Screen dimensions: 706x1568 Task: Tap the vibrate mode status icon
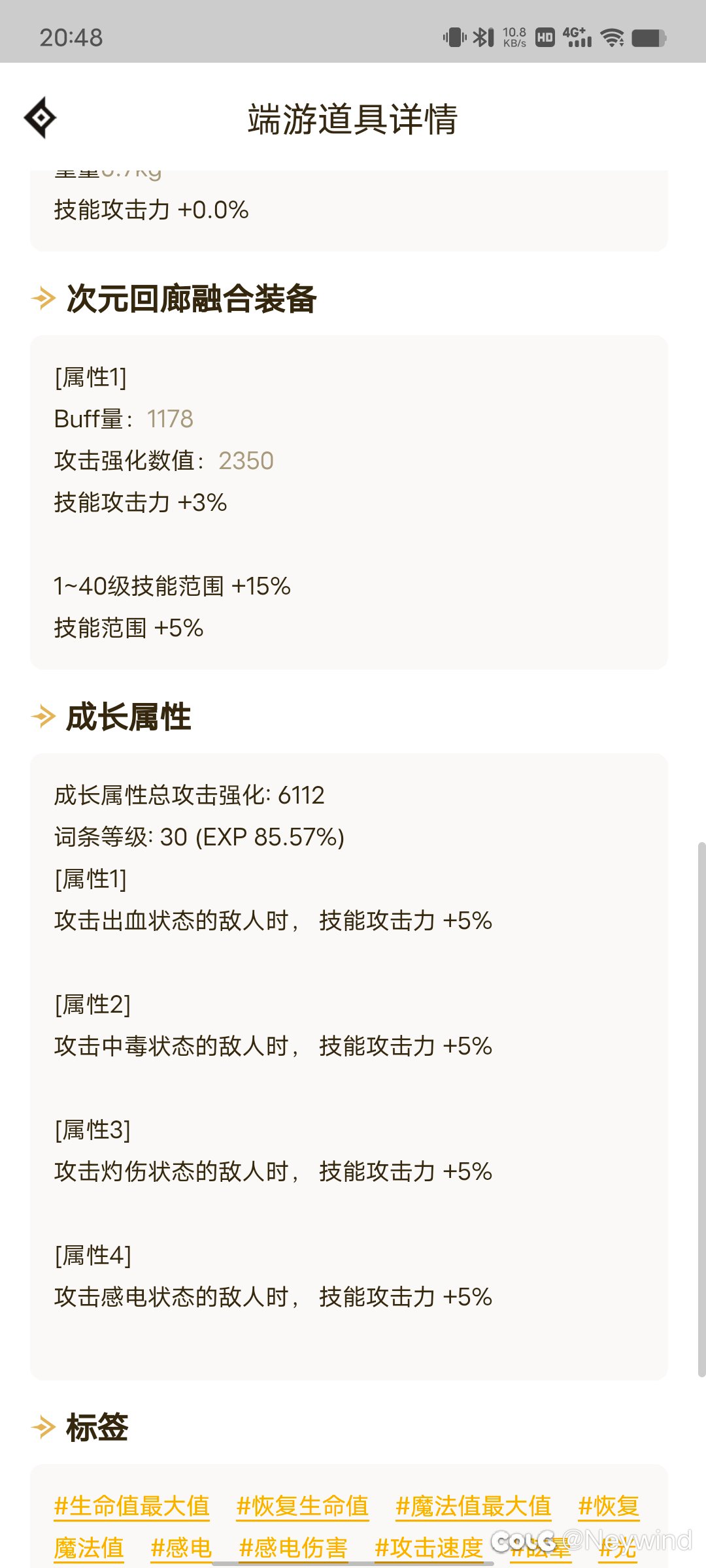click(454, 37)
